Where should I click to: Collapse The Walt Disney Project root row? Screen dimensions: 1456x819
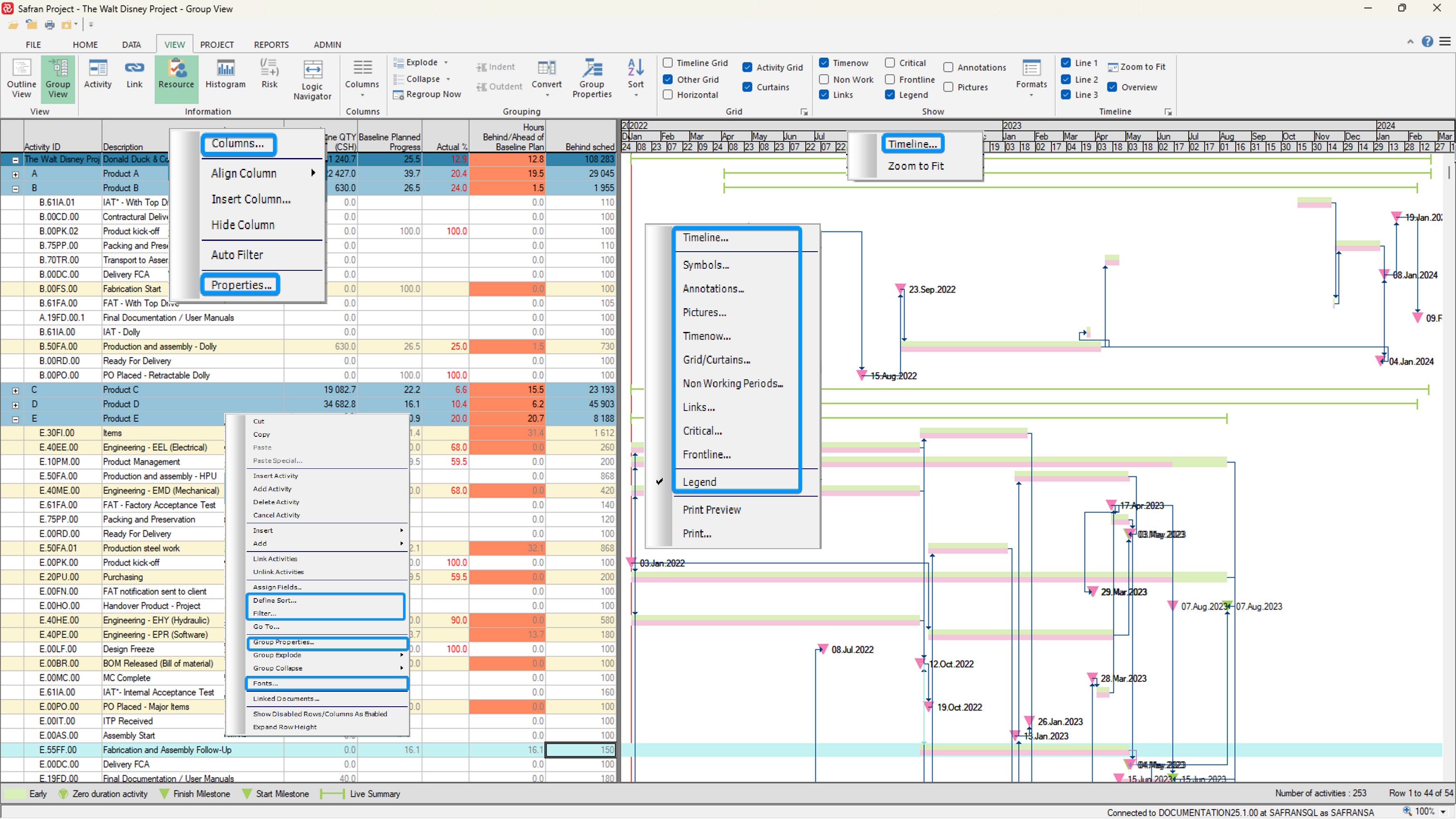(15, 160)
